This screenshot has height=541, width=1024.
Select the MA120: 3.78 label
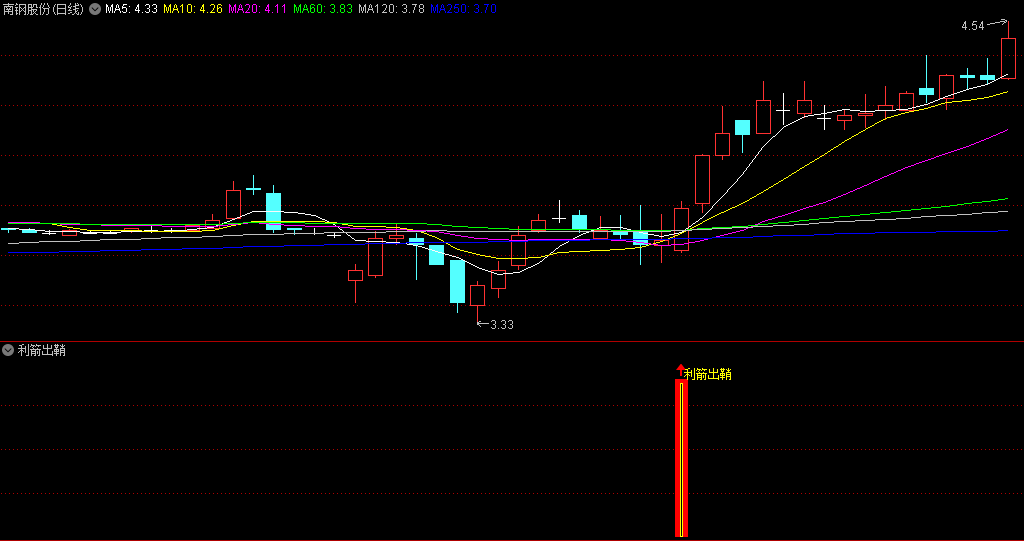(x=391, y=9)
